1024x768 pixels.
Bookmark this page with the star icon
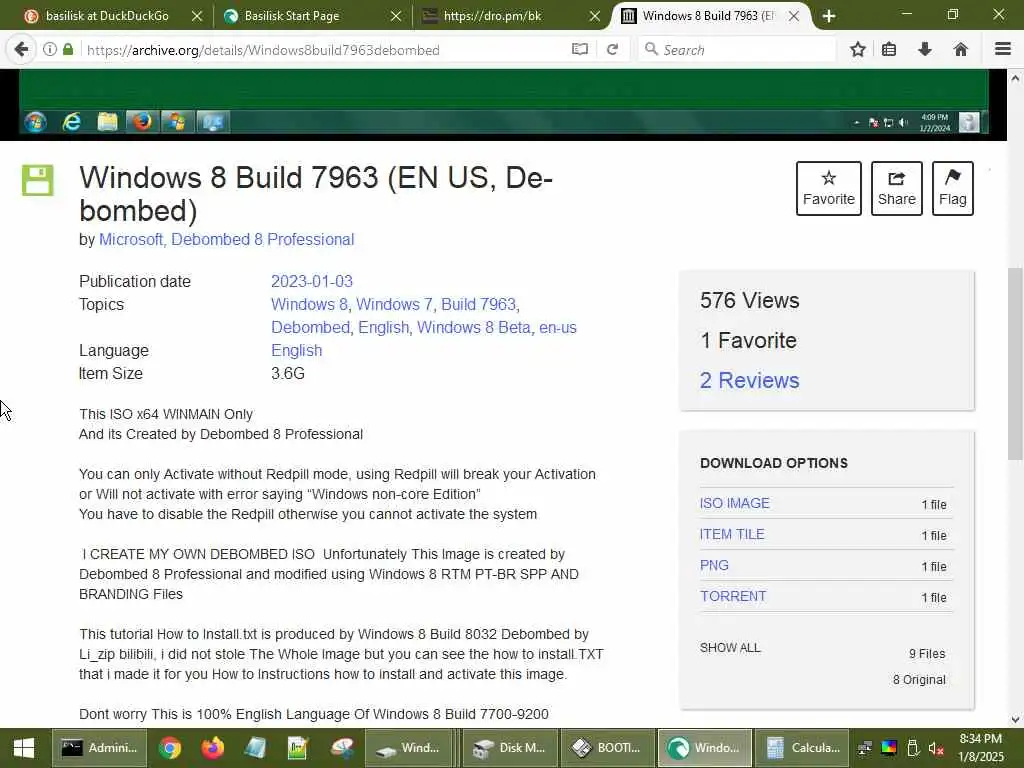pyautogui.click(x=857, y=50)
